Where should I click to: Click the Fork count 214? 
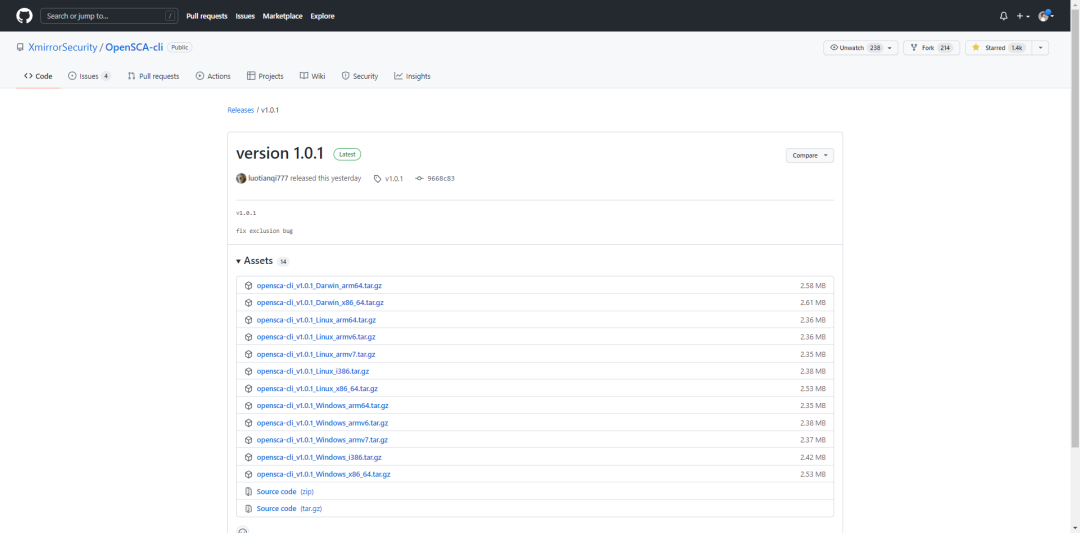944,48
